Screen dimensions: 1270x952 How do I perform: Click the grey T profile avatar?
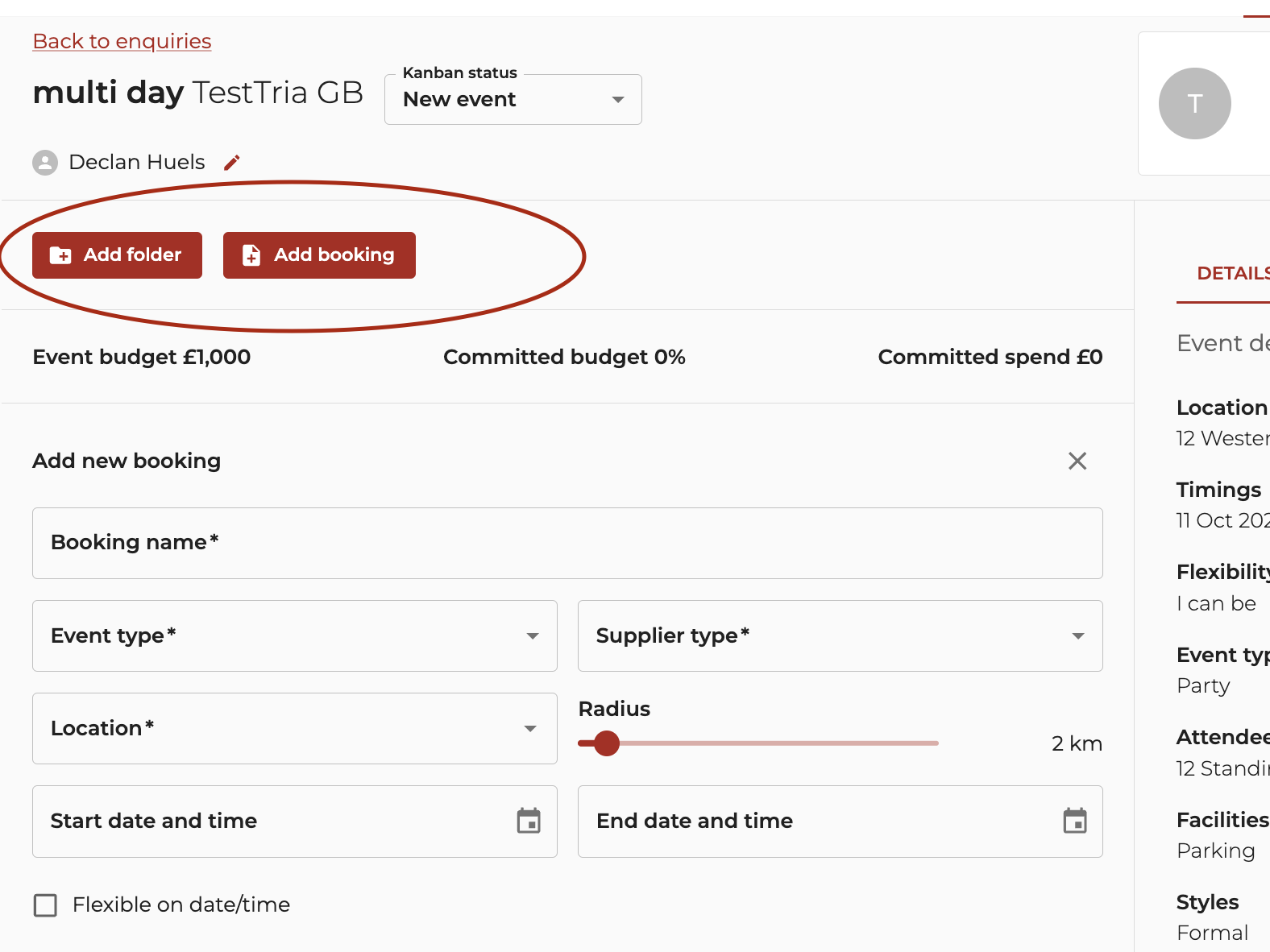pos(1194,103)
